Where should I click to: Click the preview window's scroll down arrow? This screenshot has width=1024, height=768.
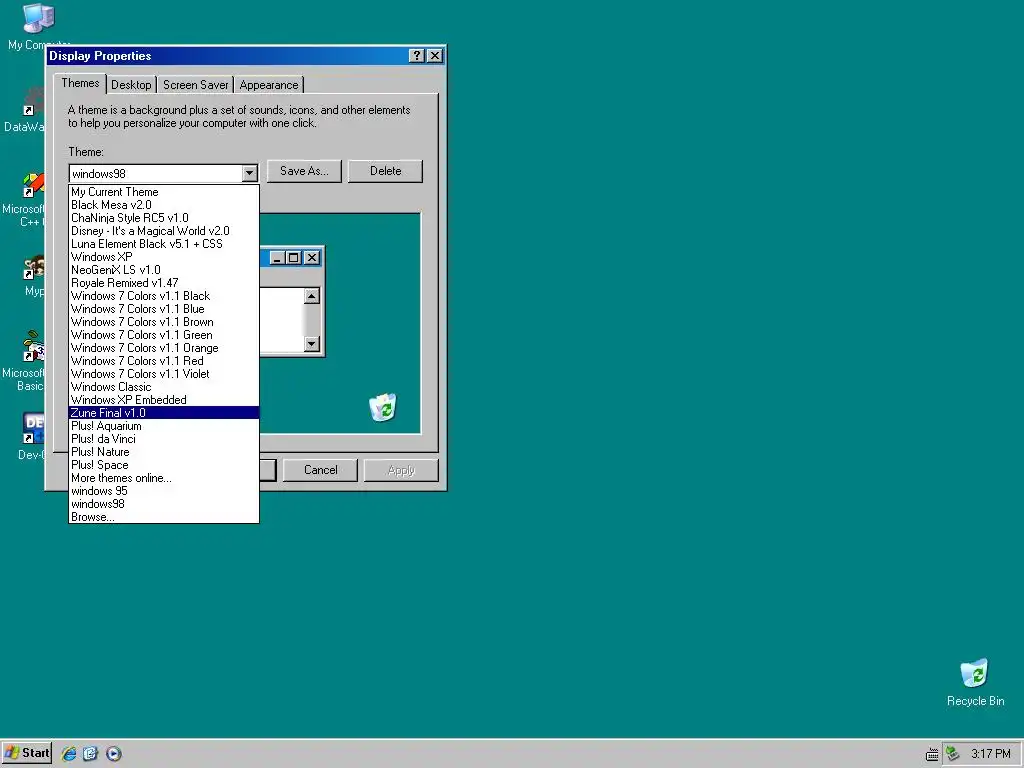point(312,344)
